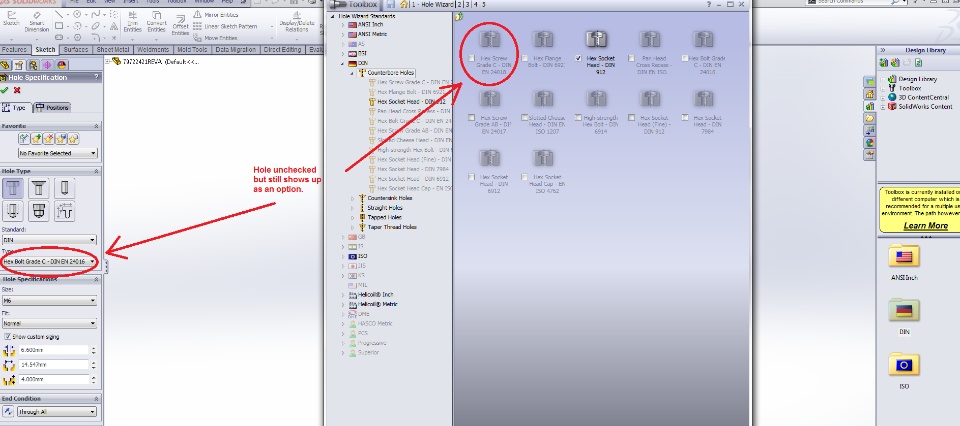Click the Add or Update Favorite star icon
Image resolution: width=960 pixels, height=426 pixels.
tap(36, 139)
